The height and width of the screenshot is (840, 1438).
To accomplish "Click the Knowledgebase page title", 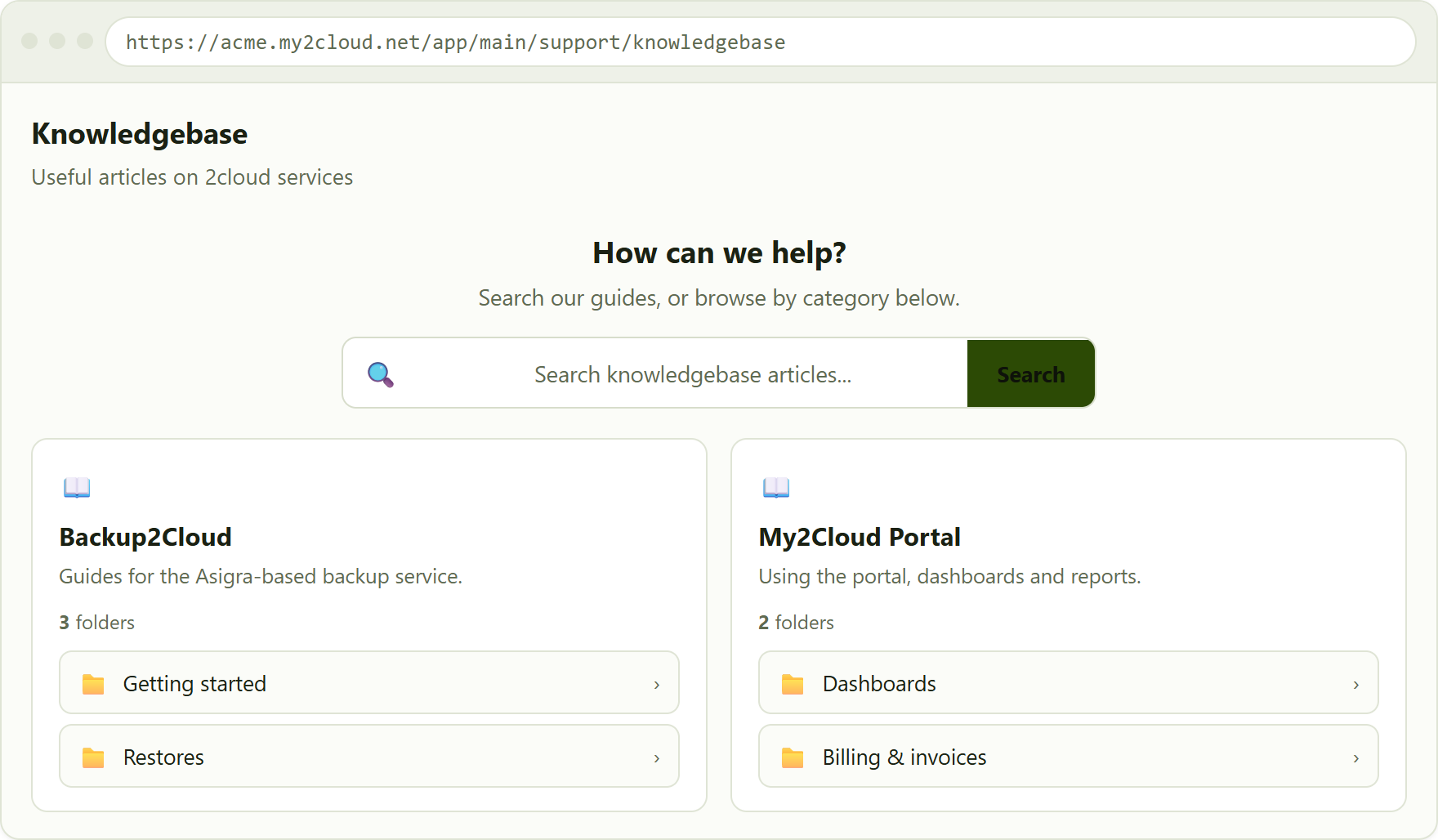I will click(140, 134).
